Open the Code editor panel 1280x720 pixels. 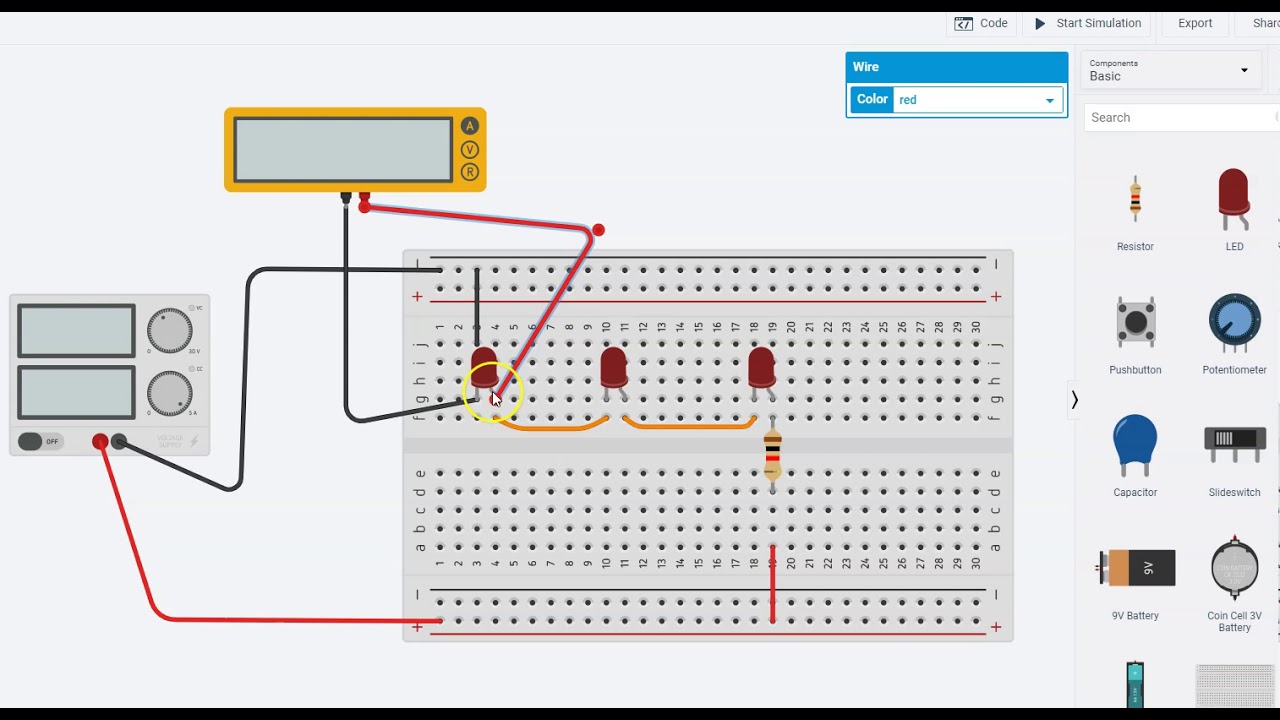[981, 23]
